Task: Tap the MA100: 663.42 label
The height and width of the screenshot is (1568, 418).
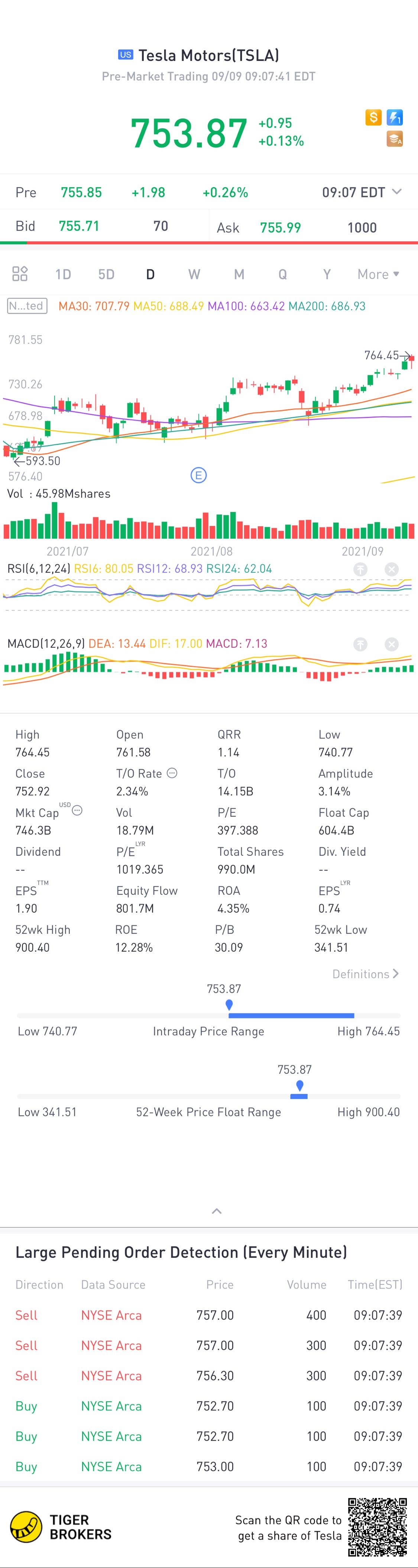Action: pos(246,306)
